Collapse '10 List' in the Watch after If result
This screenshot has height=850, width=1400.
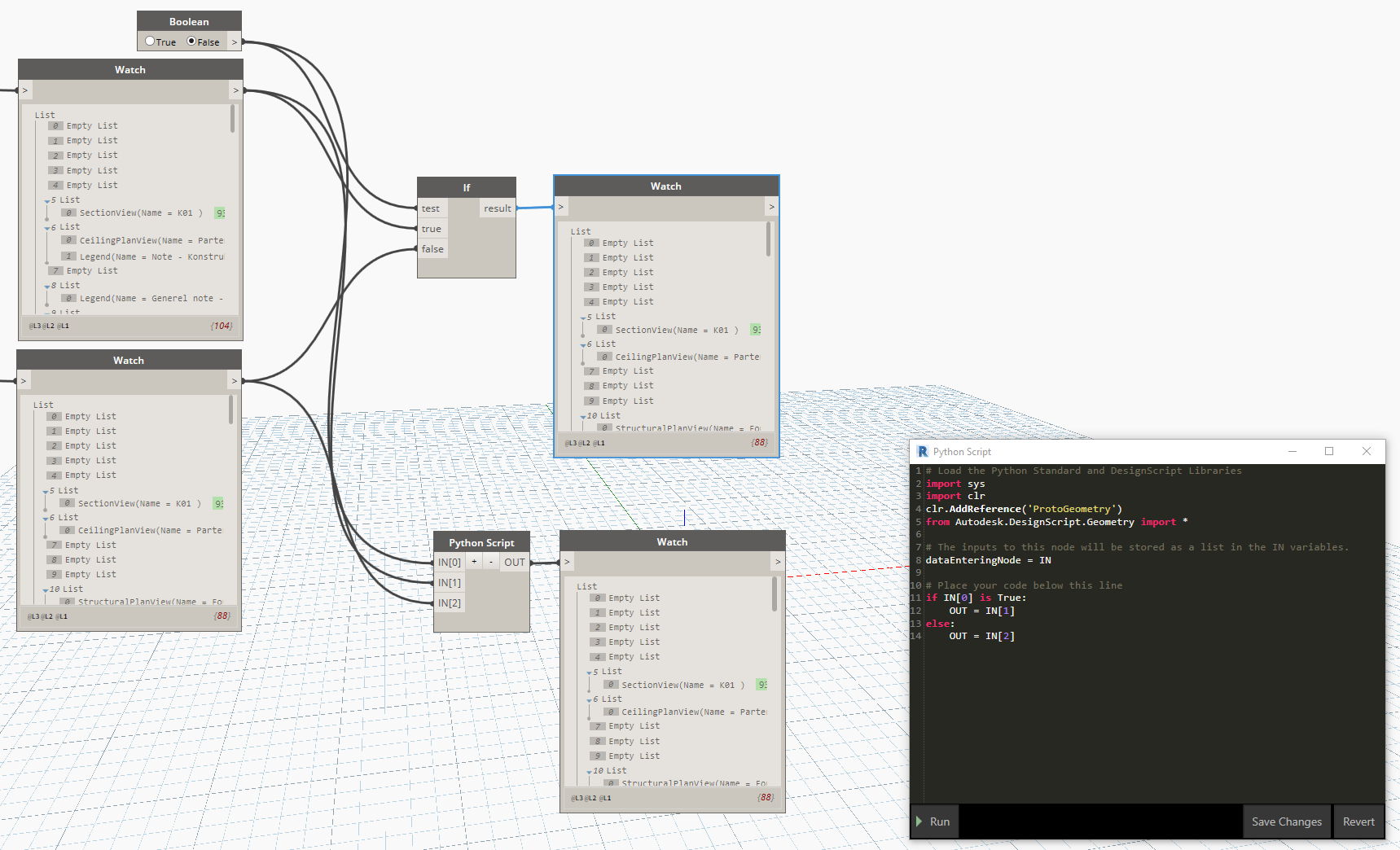[x=583, y=417]
